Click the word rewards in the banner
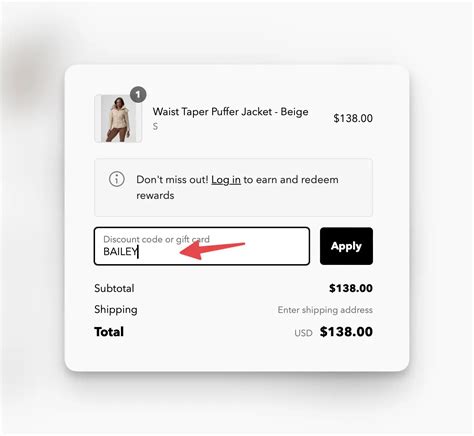Viewport: 474px width, 436px height. coord(155,195)
